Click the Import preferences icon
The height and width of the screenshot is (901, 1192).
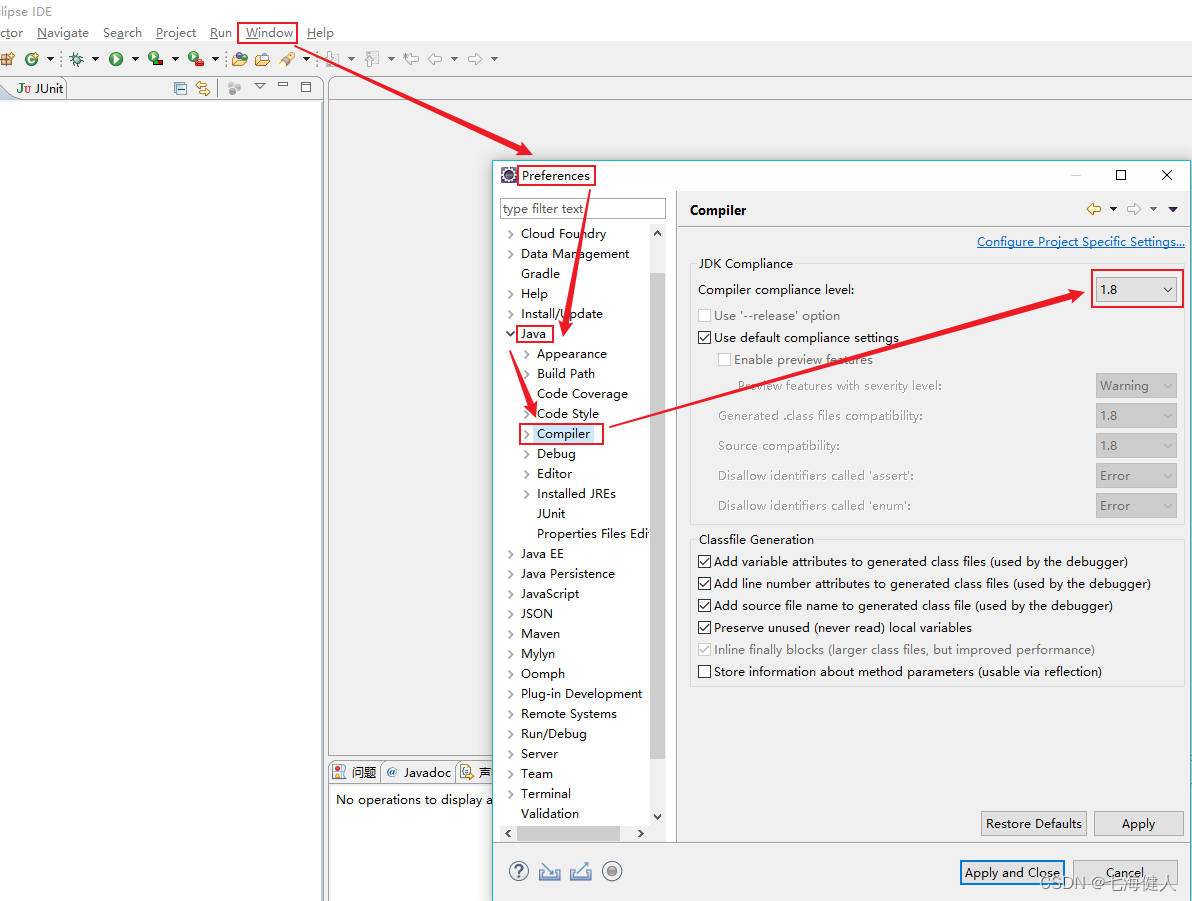(x=550, y=871)
